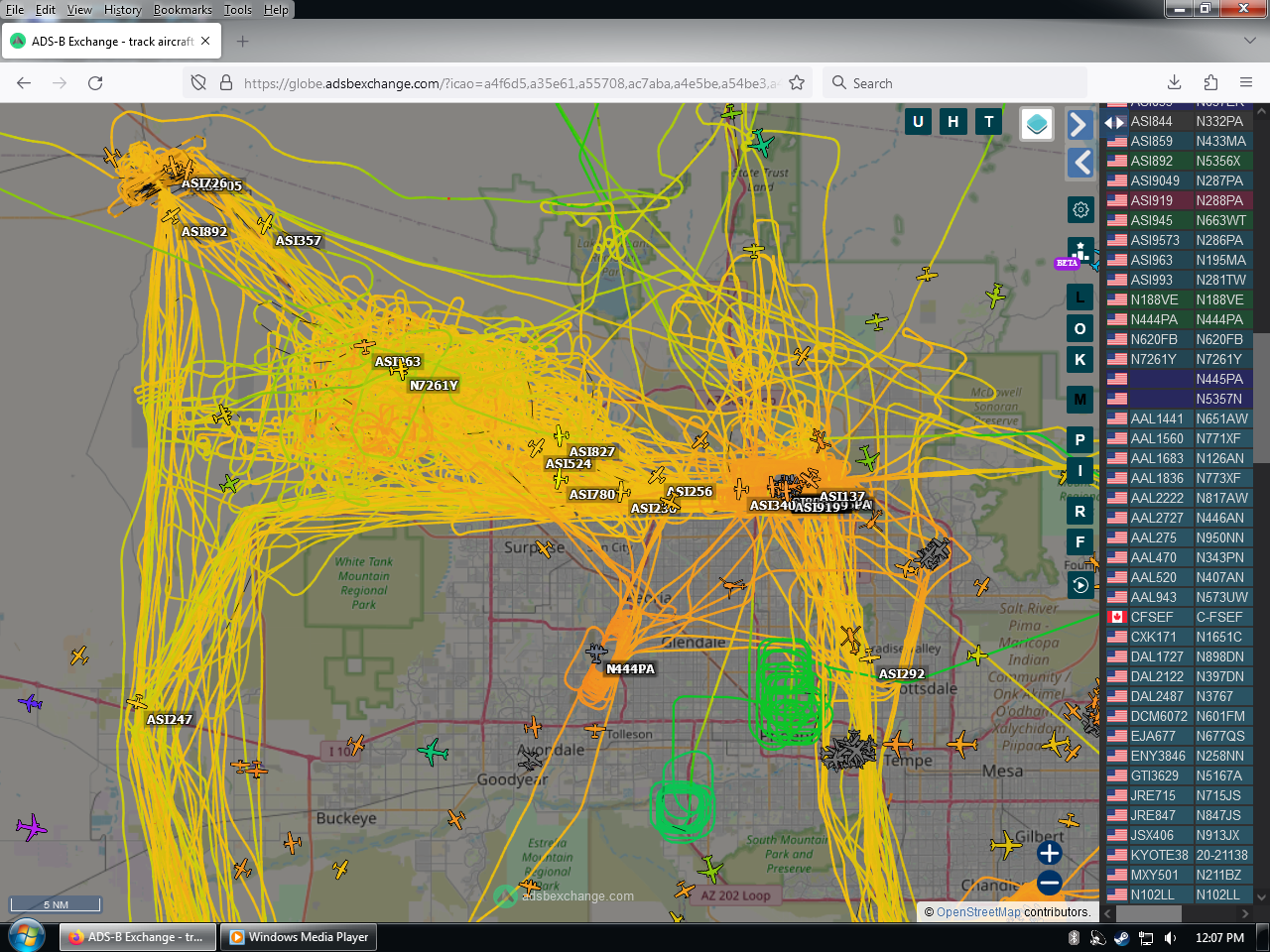Open the View menu
Image resolution: width=1270 pixels, height=952 pixels.
click(x=79, y=10)
